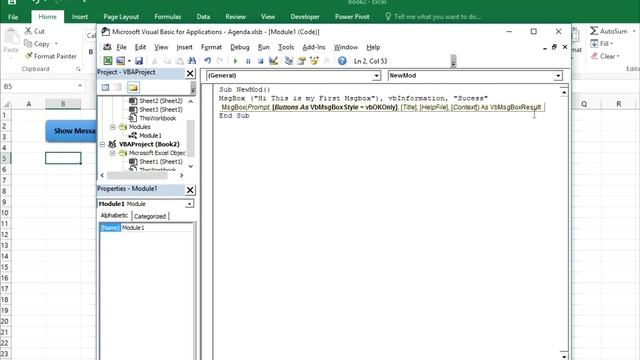Select the (Name) property row

coord(146,228)
